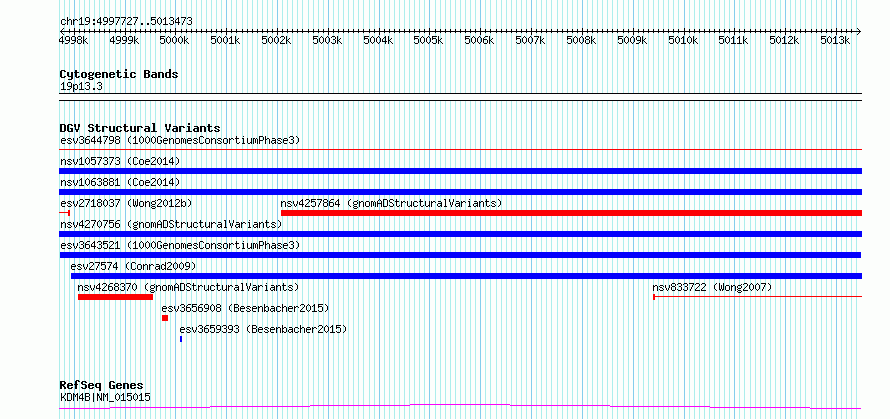Click the blue nsv1063881 variant bar
Viewport: 890px width, 419px height.
[x=460, y=192]
